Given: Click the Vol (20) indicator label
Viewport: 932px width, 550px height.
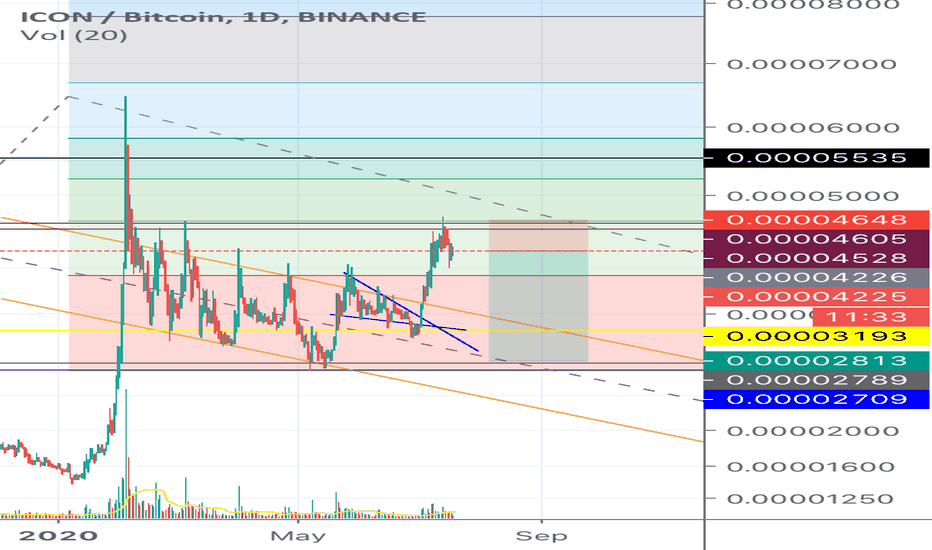Looking at the screenshot, I should pos(74,35).
